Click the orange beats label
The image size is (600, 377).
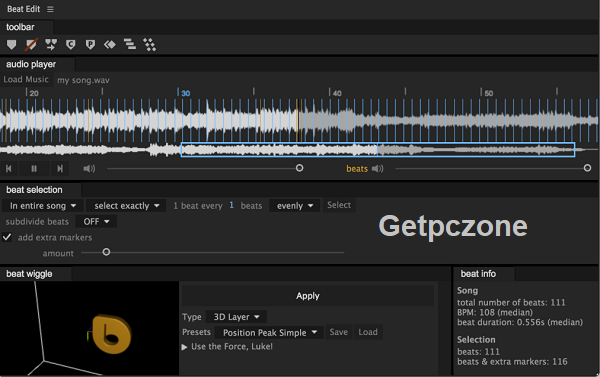tap(357, 169)
